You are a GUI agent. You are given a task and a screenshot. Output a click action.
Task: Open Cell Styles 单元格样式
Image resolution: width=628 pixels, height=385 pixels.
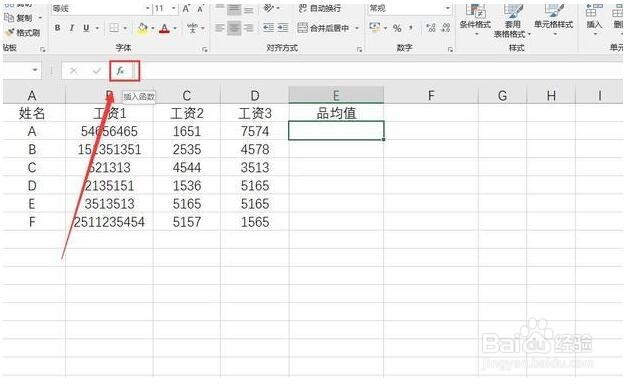pos(554,20)
